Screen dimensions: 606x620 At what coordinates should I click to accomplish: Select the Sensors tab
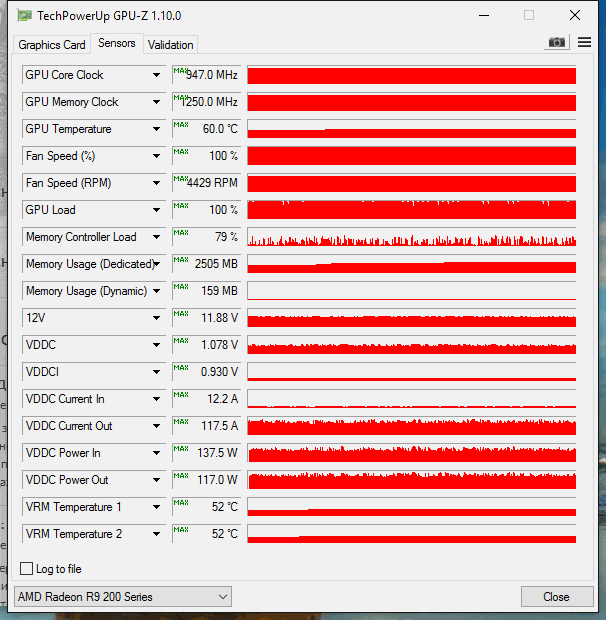tap(117, 43)
